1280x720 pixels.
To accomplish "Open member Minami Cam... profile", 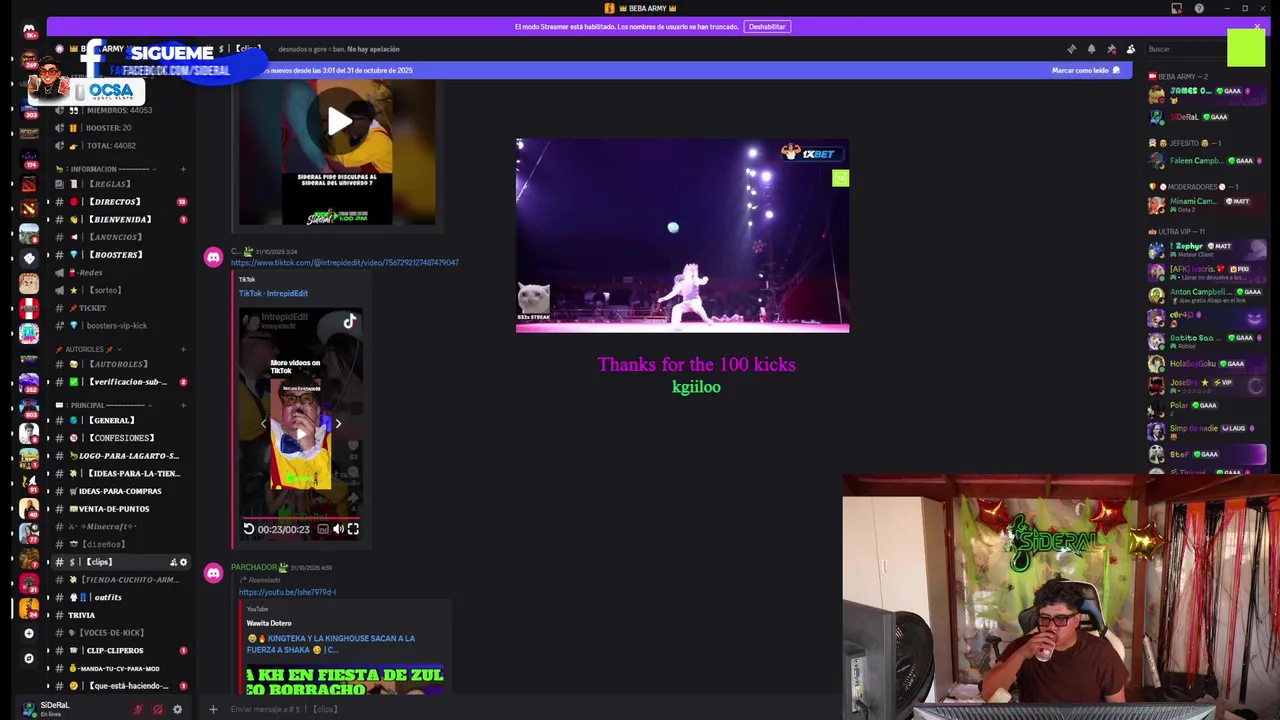I will coord(1205,203).
